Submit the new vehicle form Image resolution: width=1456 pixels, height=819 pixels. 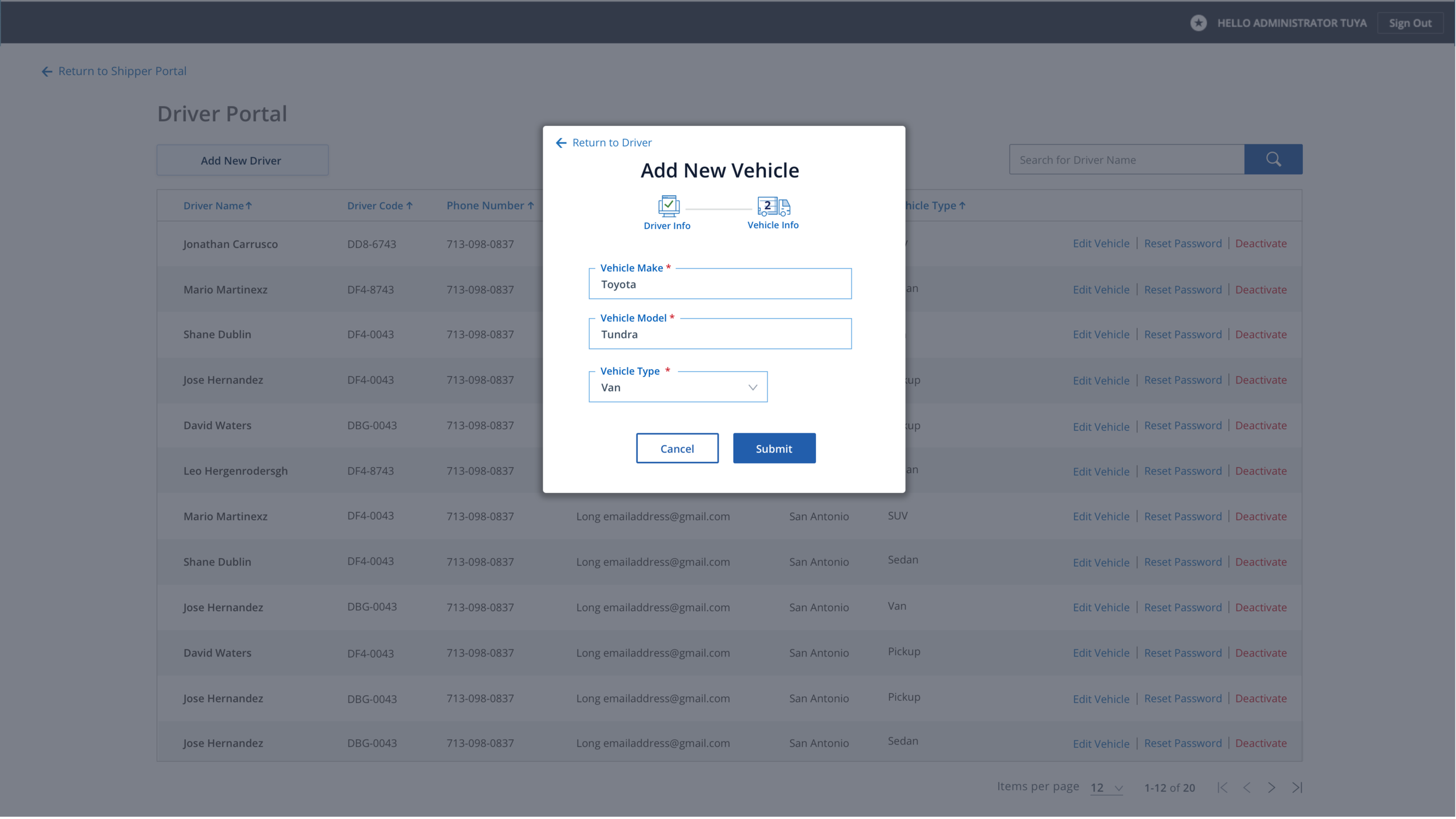click(x=774, y=449)
